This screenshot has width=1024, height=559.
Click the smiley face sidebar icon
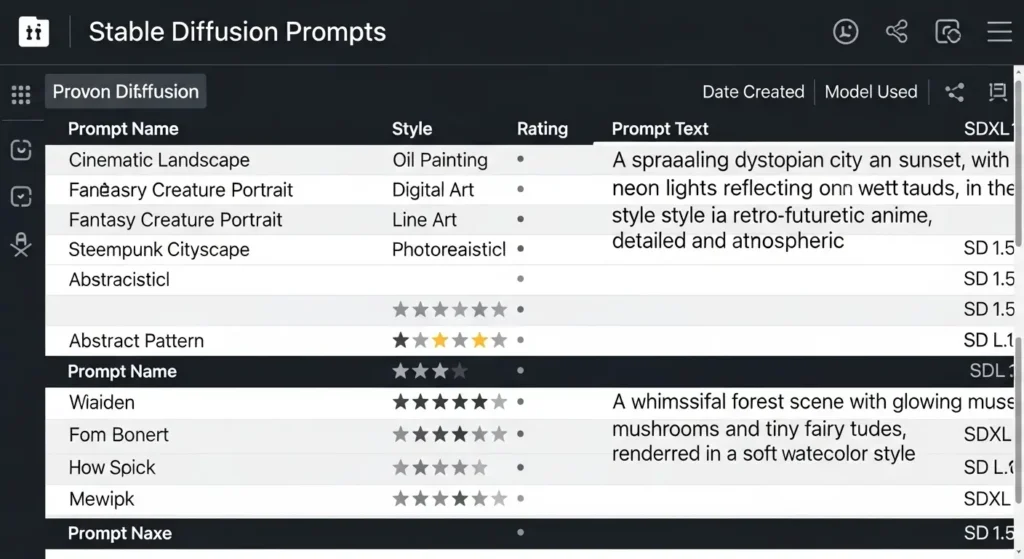click(21, 150)
